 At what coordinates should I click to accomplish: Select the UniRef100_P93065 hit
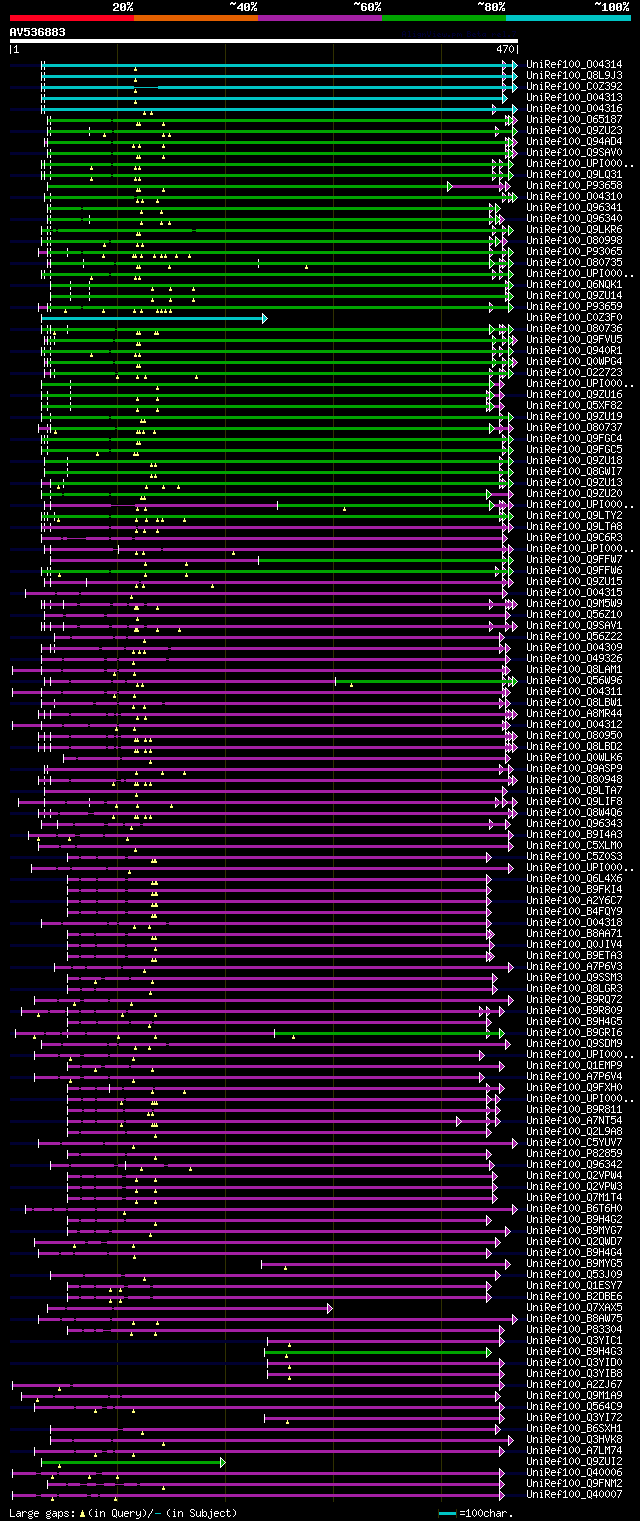click(575, 252)
